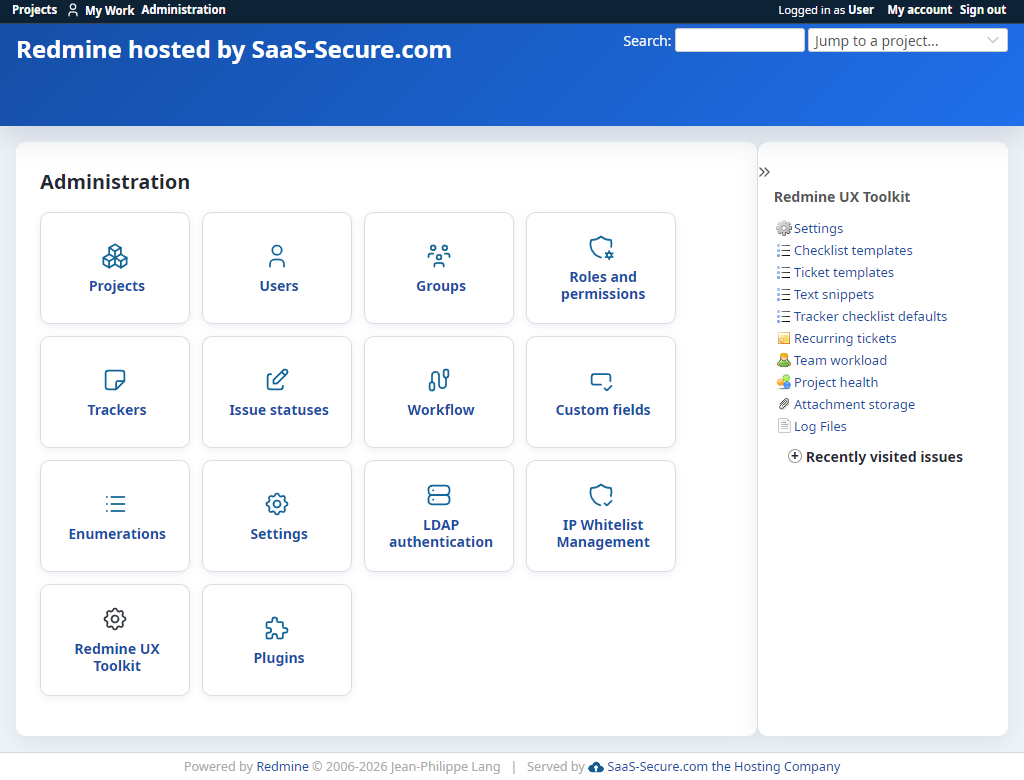
Task: Click the Workflow route icon
Action: click(x=439, y=380)
